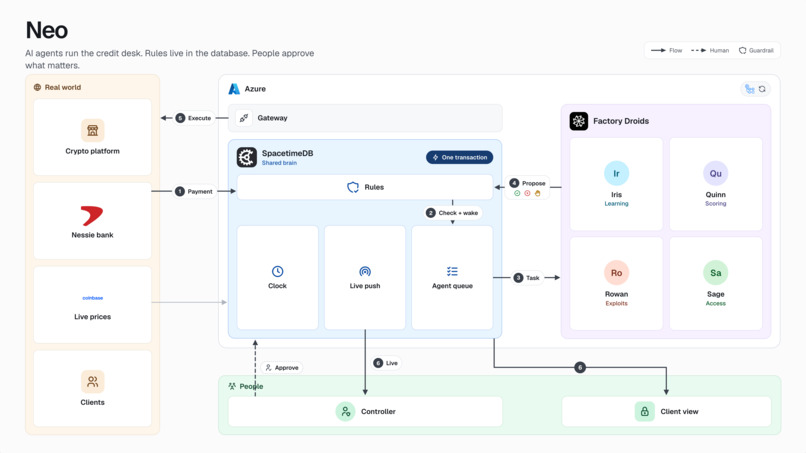Viewport: 806px width, 453px height.
Task: Click the Client view lock icon
Action: tap(645, 411)
